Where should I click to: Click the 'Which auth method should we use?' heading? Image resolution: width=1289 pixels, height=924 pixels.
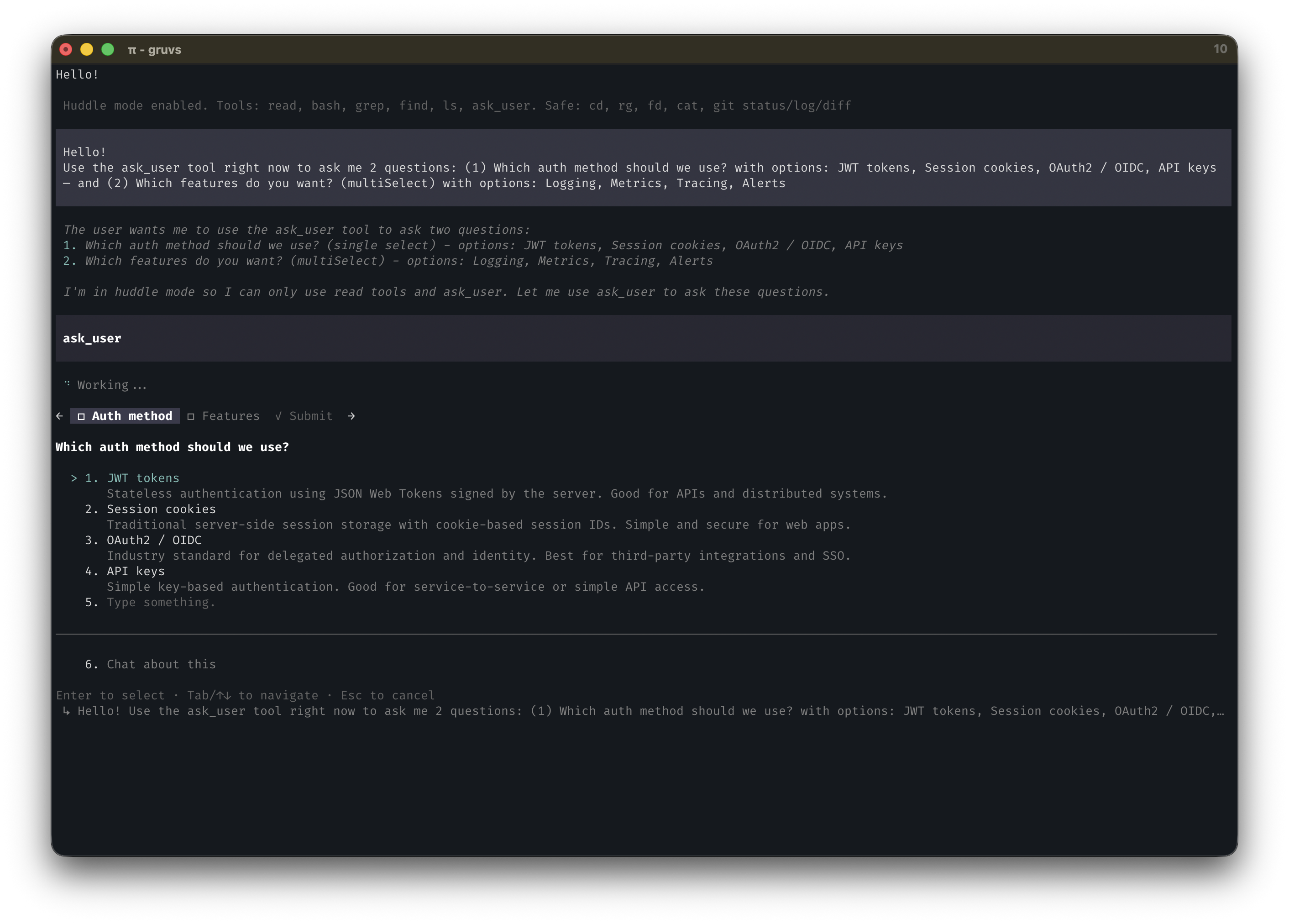tap(172, 446)
